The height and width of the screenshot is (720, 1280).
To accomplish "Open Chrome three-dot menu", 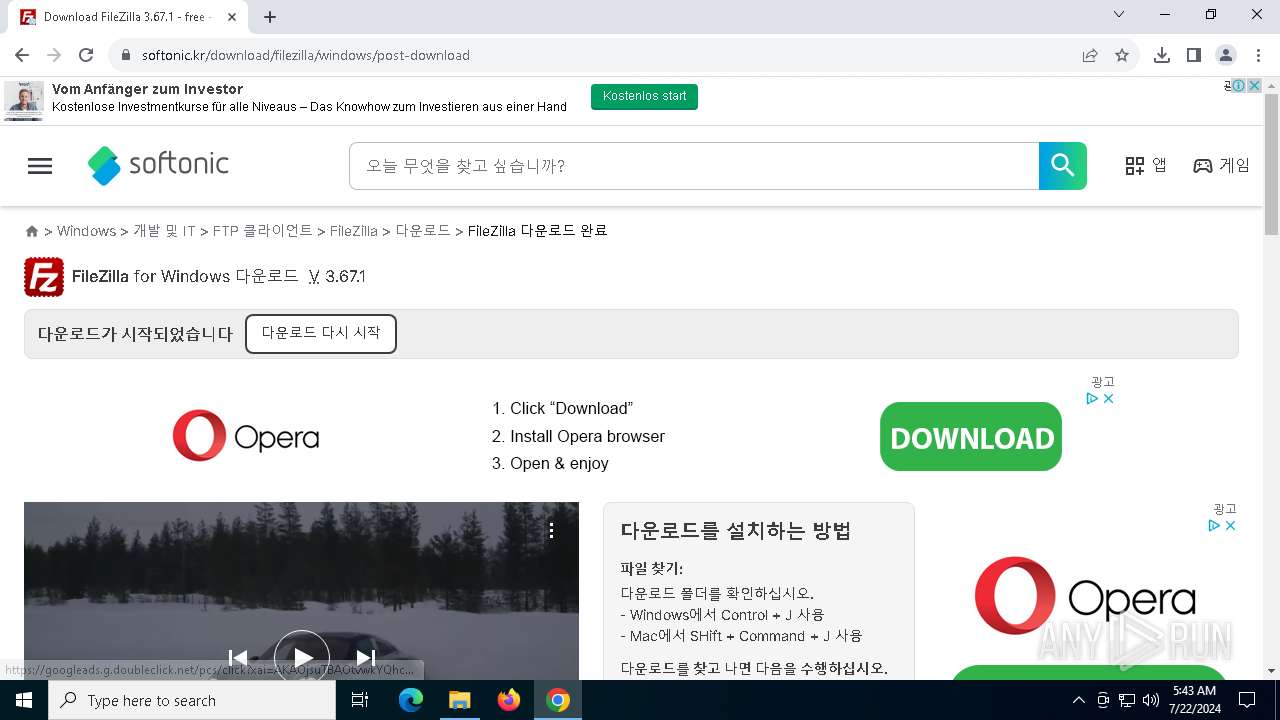I will 1258,55.
